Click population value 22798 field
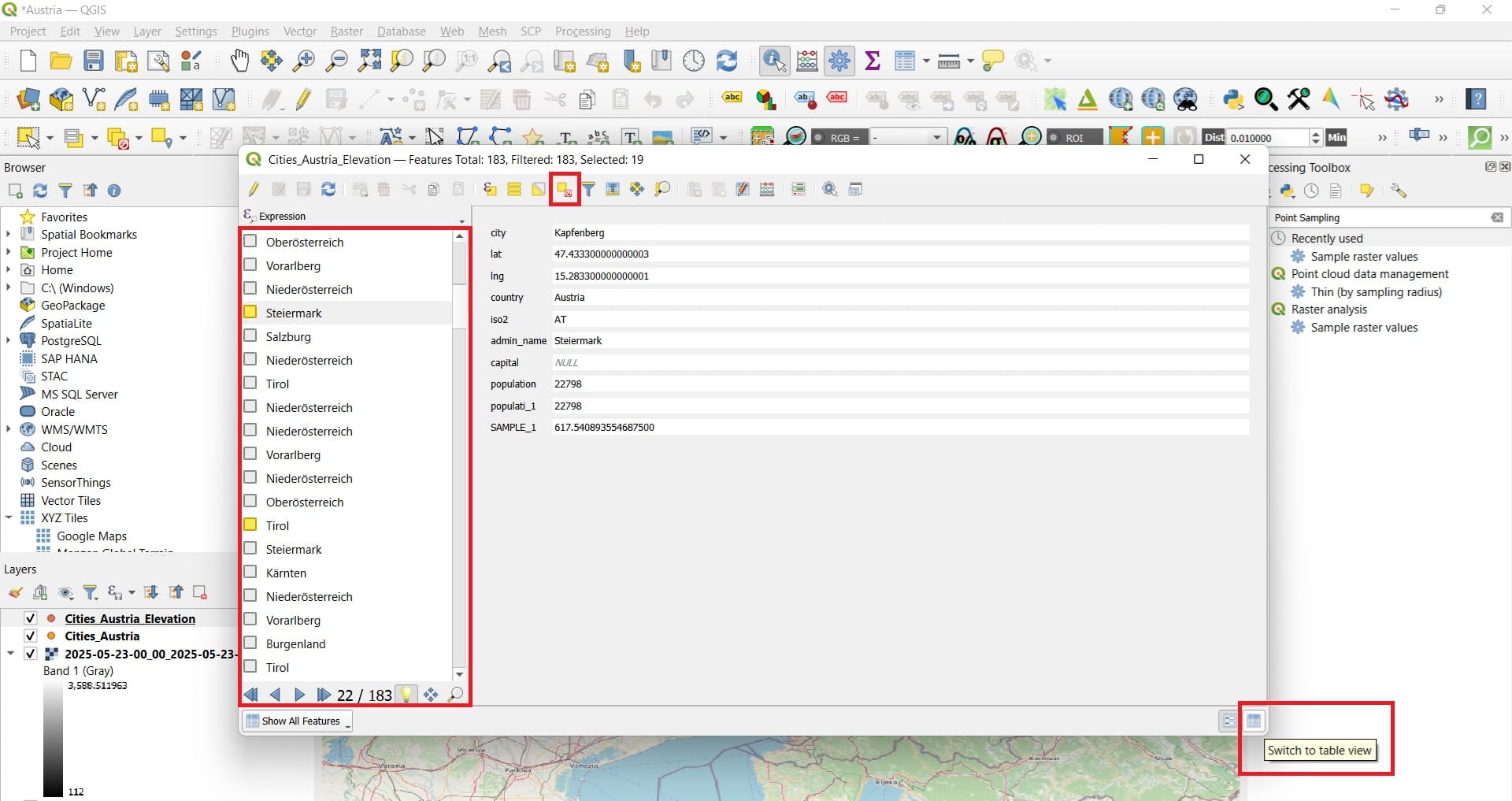Screen dimensions: 1512x801 click(x=900, y=384)
